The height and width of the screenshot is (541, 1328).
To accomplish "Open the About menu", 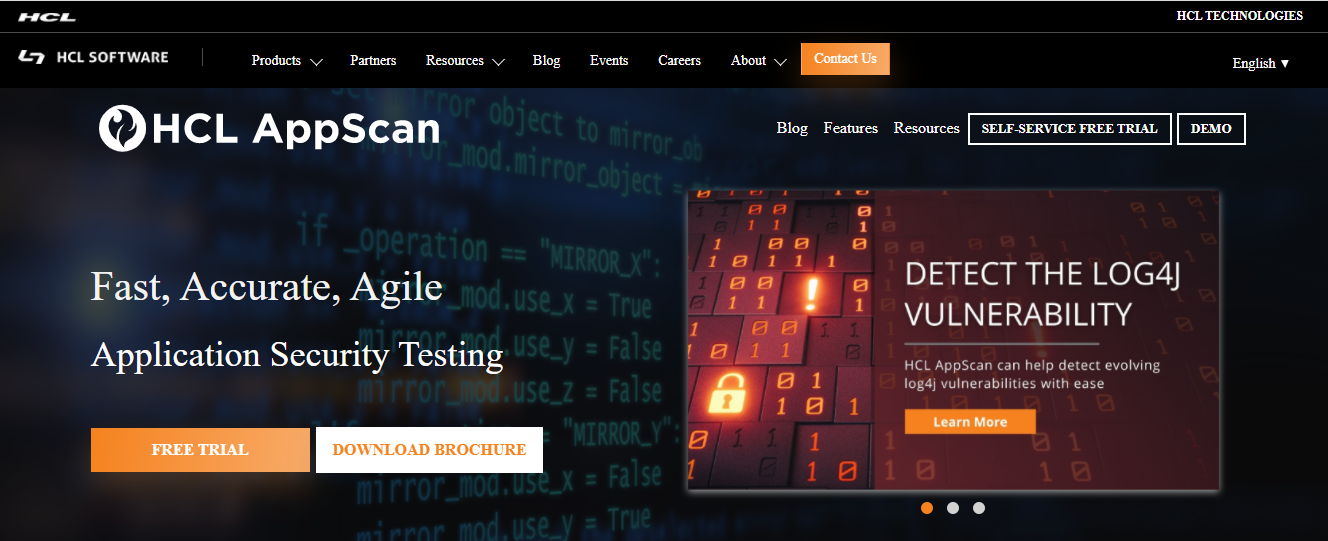I will tap(748, 61).
